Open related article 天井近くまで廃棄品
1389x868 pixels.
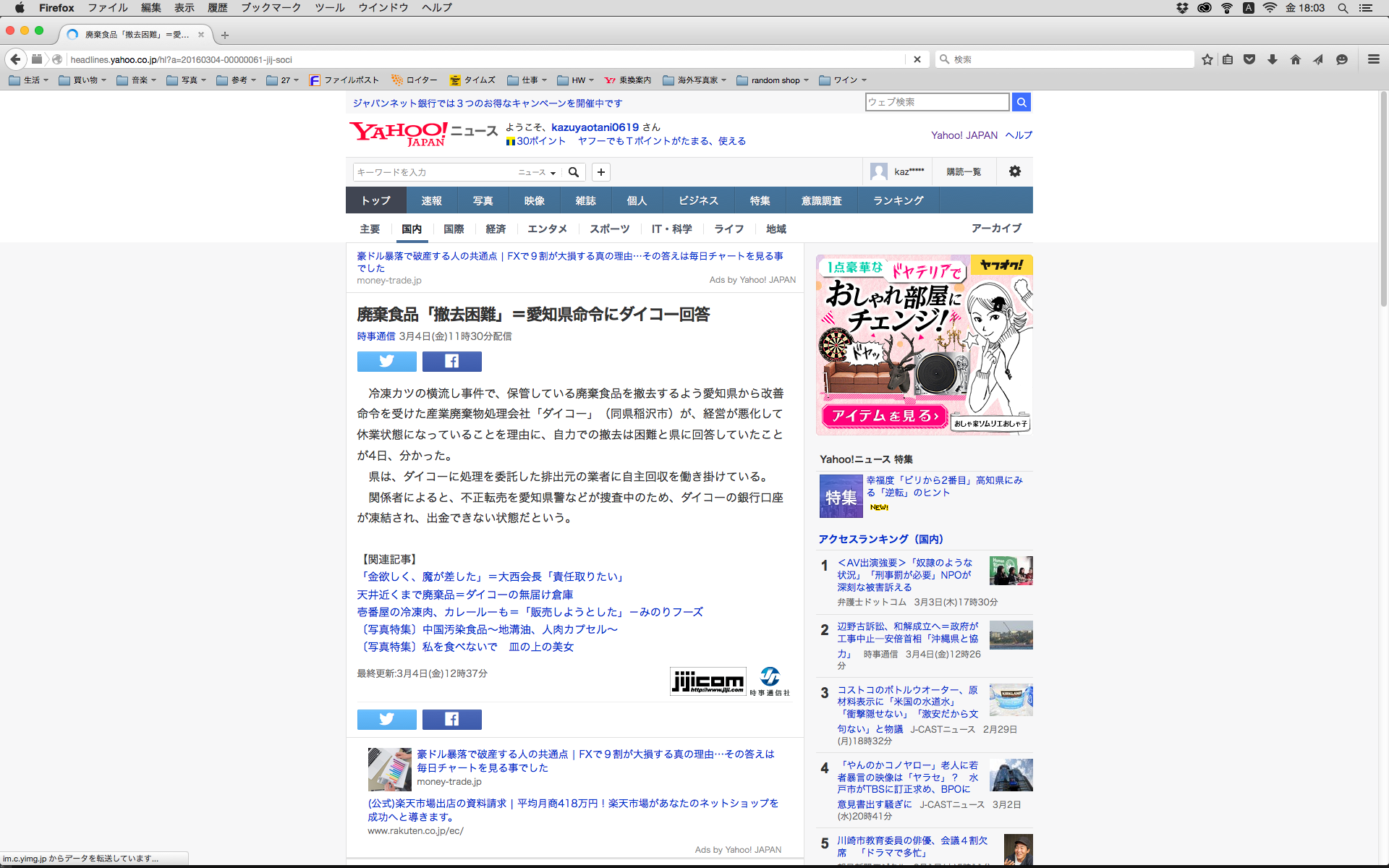pyautogui.click(x=464, y=595)
